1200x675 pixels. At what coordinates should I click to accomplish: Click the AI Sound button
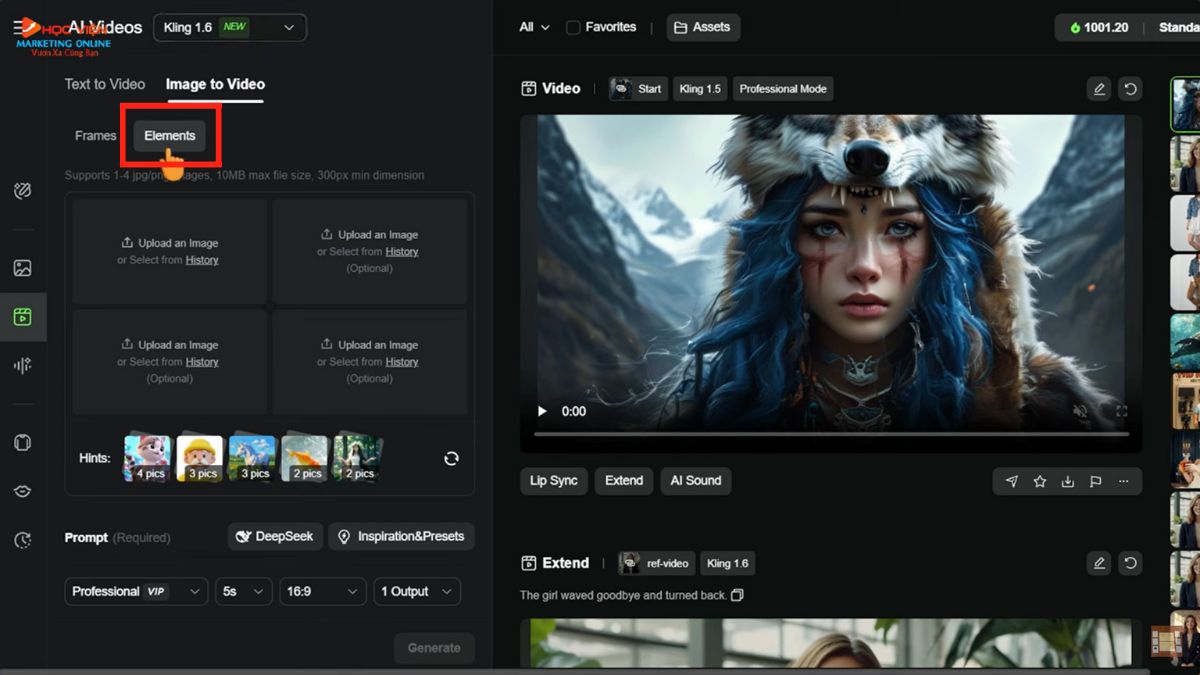(696, 481)
